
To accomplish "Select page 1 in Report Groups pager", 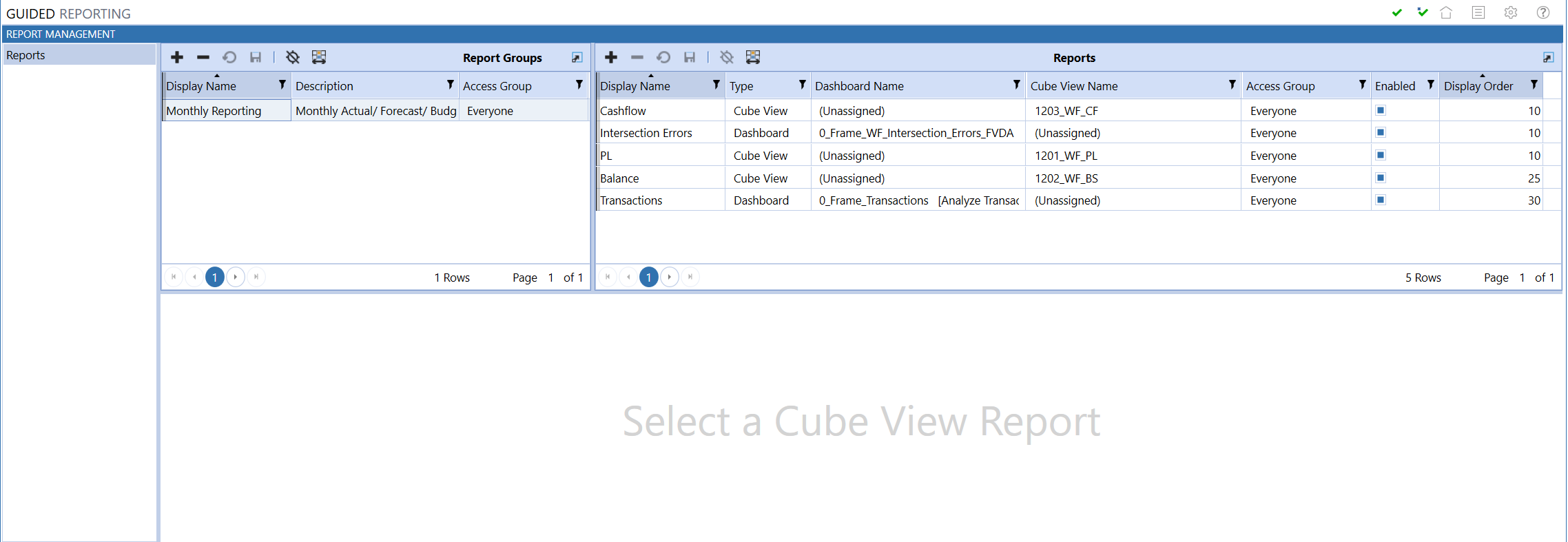I will (x=215, y=277).
